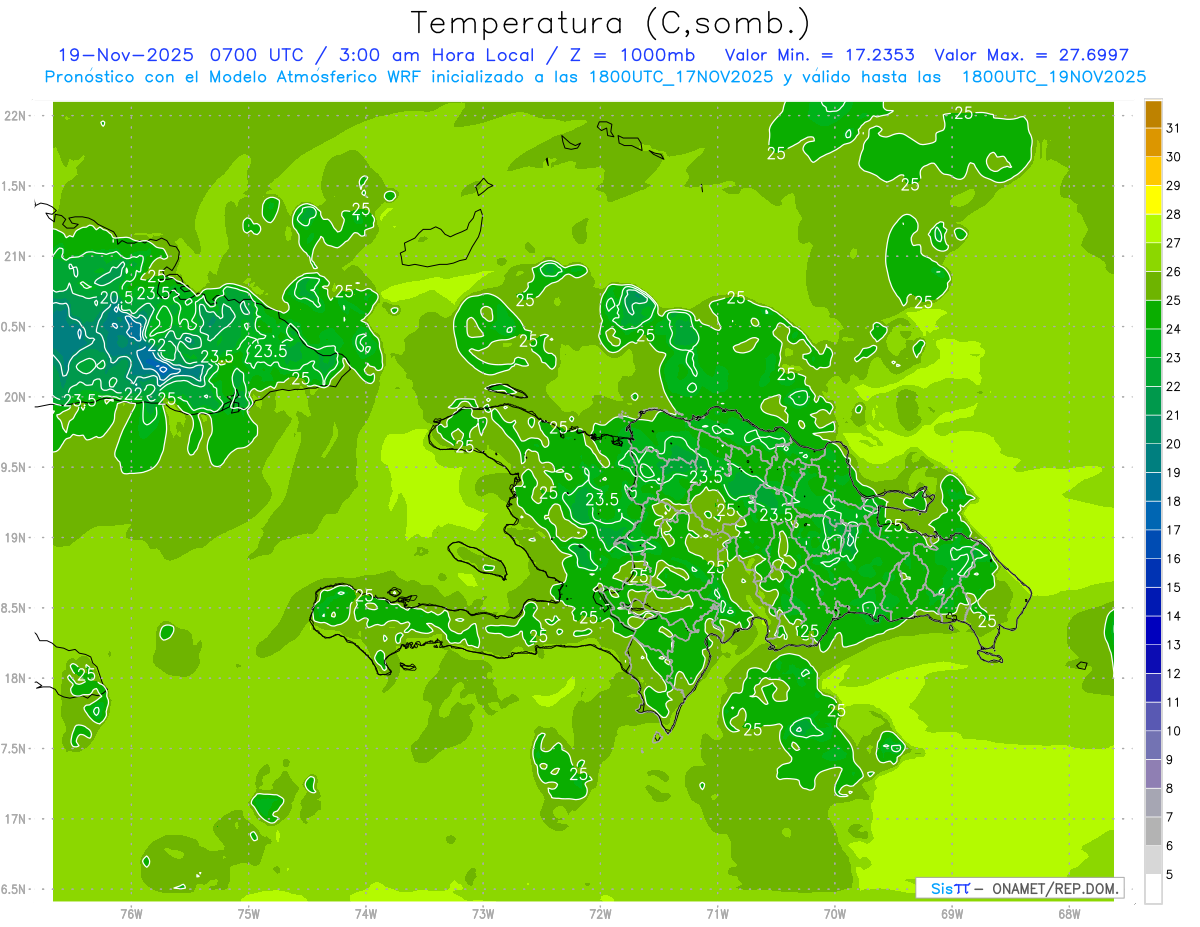This screenshot has width=1200, height=927.
Task: Click the dark orange swatch above legend value 31
Action: click(x=1153, y=113)
